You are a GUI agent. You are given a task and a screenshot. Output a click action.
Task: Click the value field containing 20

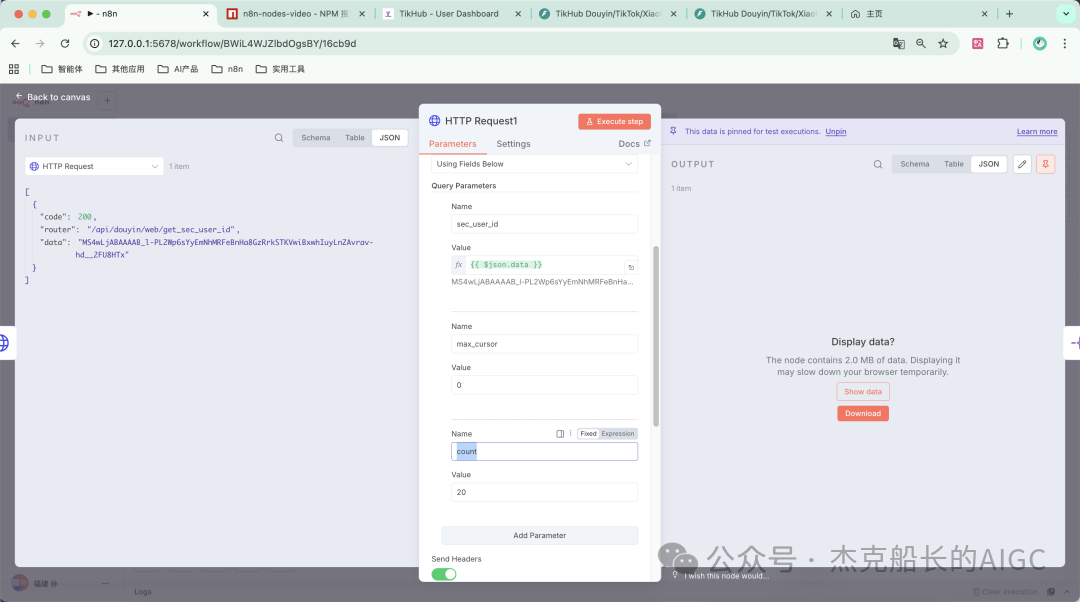click(544, 492)
